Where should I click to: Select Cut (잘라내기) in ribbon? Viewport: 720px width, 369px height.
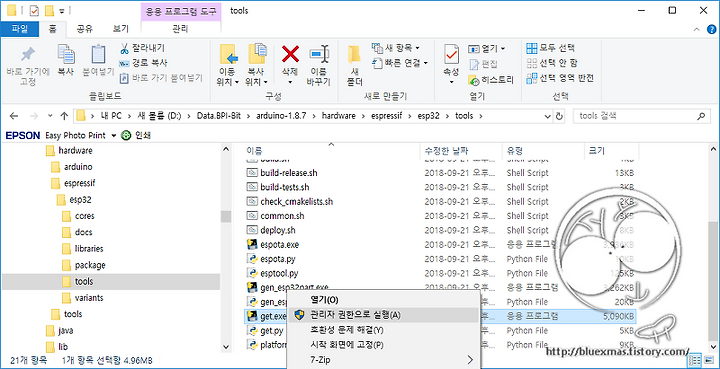(x=142, y=48)
